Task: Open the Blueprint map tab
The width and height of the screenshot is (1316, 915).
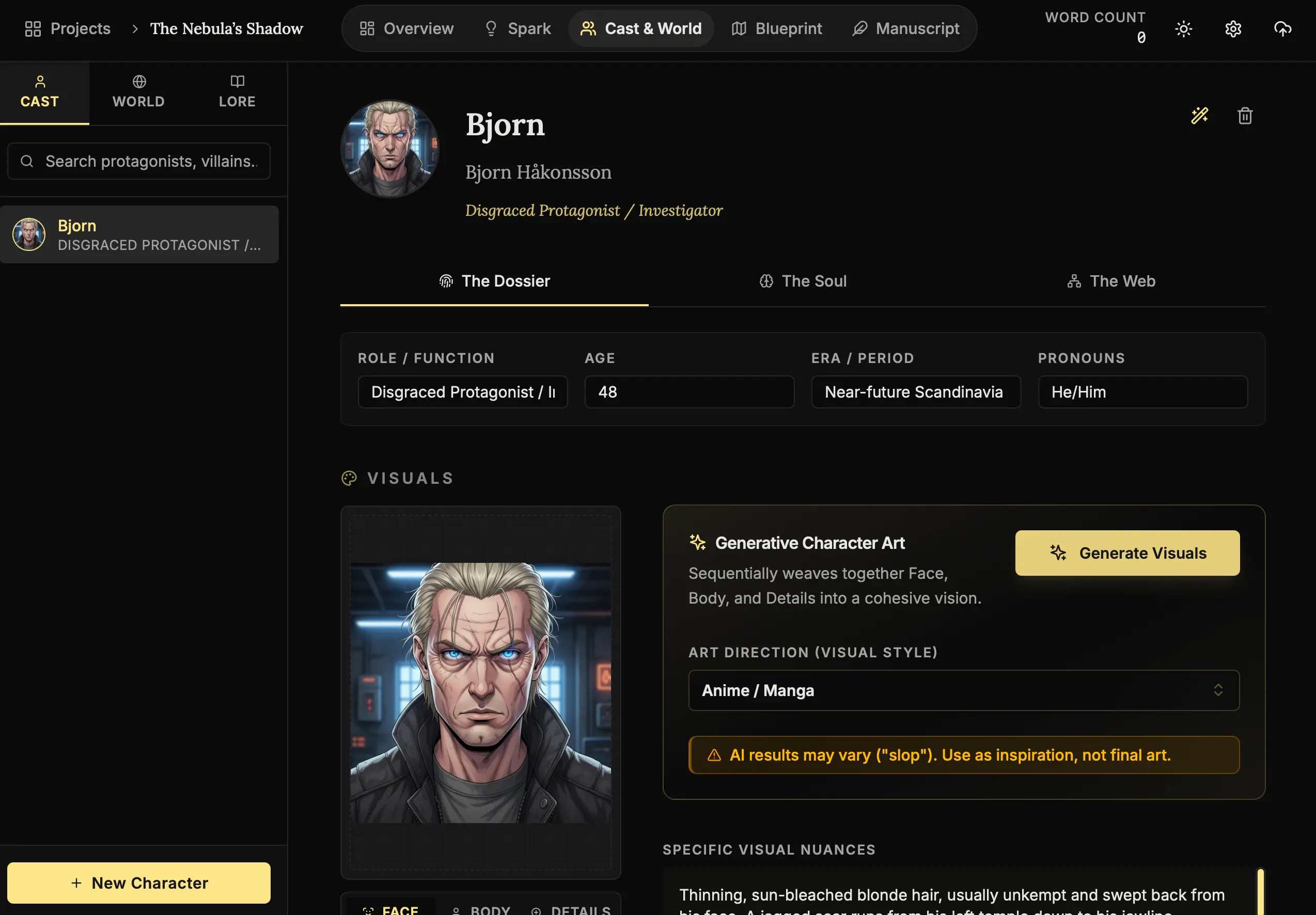Action: pos(777,28)
